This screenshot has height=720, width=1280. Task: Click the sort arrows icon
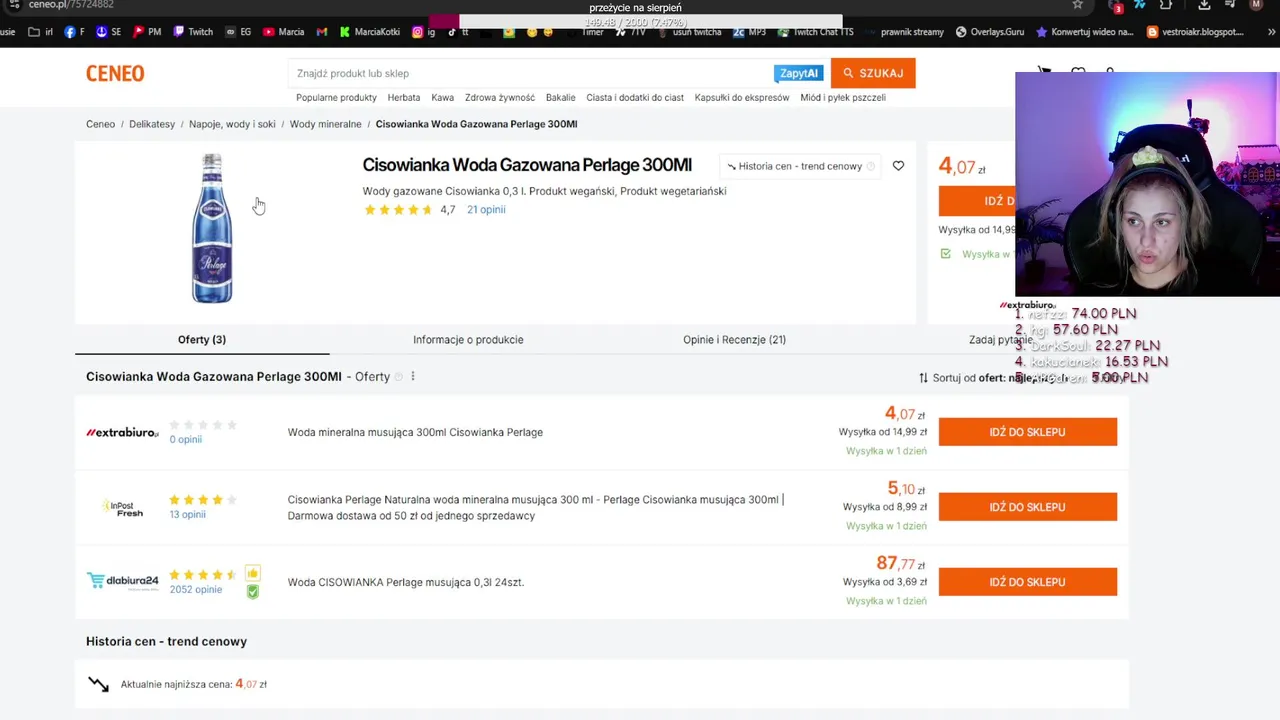tap(923, 378)
